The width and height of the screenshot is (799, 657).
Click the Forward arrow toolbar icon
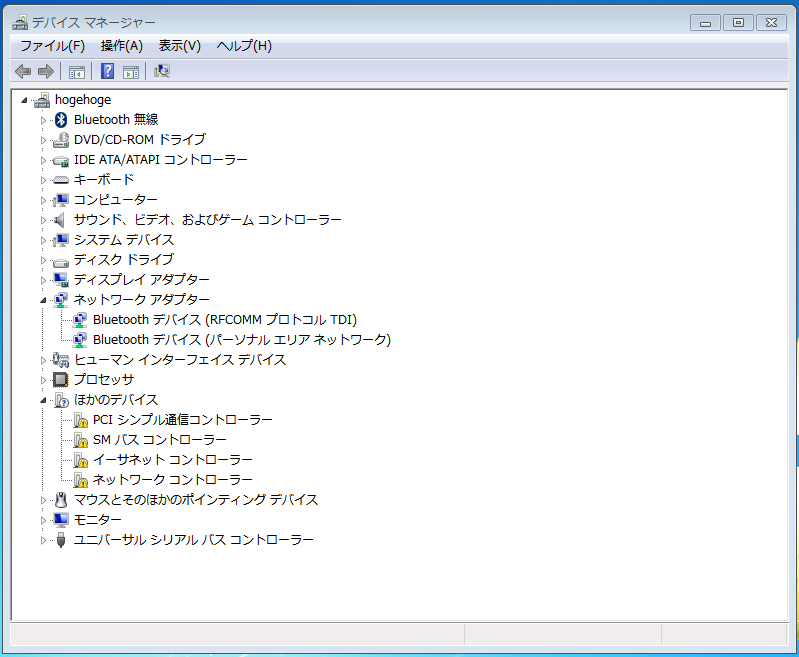click(46, 71)
